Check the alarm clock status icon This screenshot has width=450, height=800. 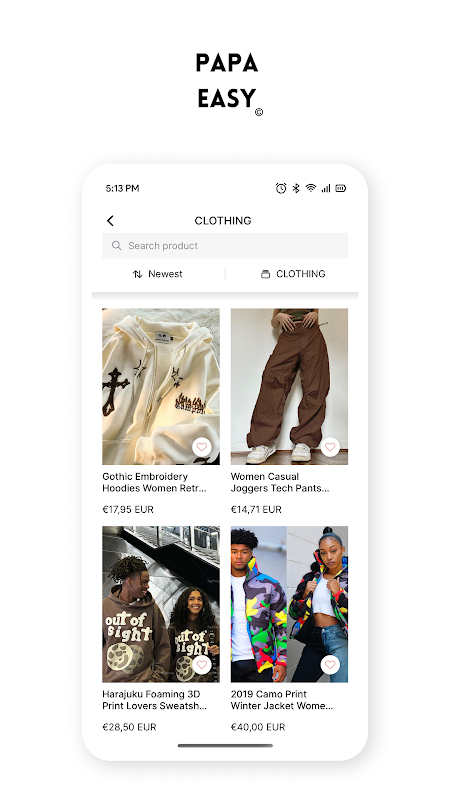click(281, 188)
